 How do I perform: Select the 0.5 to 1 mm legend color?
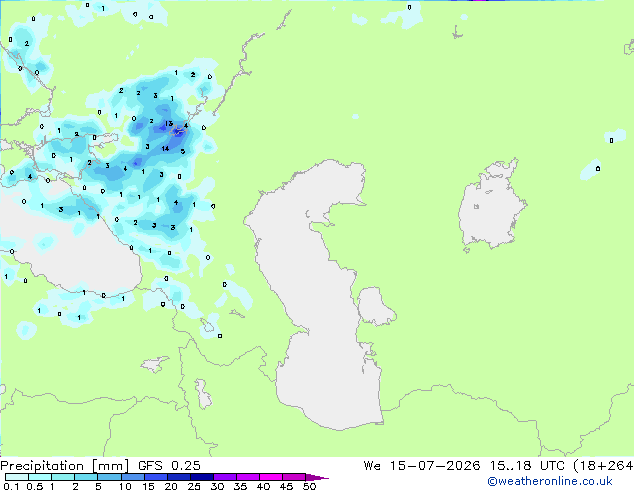40,477
